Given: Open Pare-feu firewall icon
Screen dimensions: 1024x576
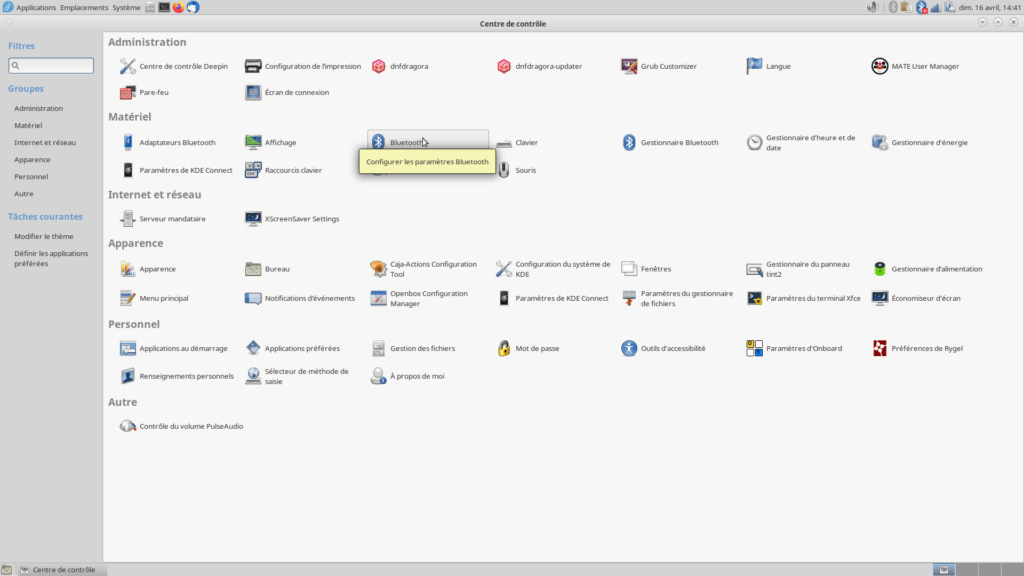Looking at the screenshot, I should point(127,92).
